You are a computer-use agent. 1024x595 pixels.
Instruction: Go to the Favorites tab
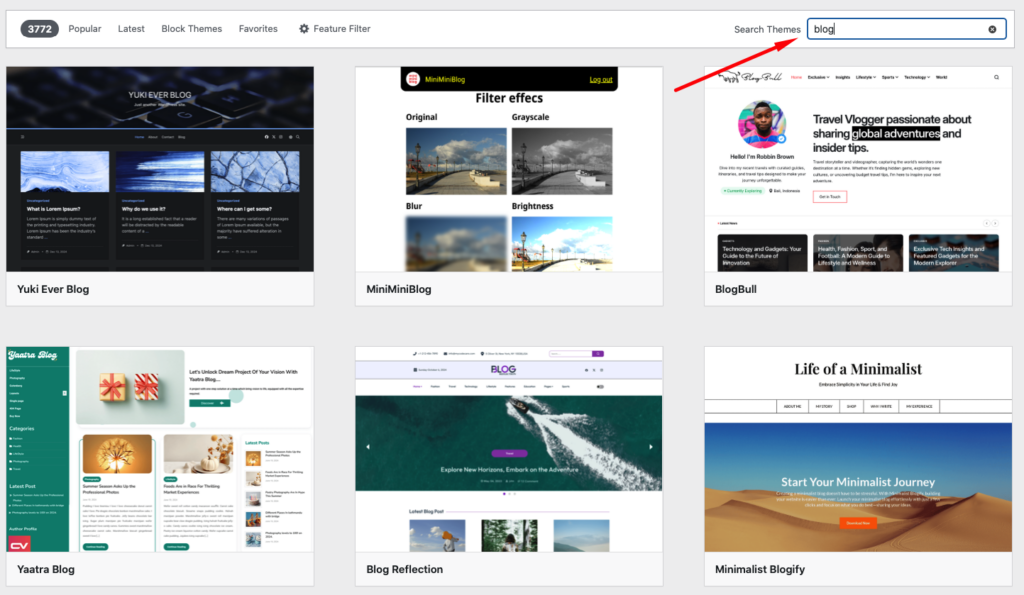258,29
